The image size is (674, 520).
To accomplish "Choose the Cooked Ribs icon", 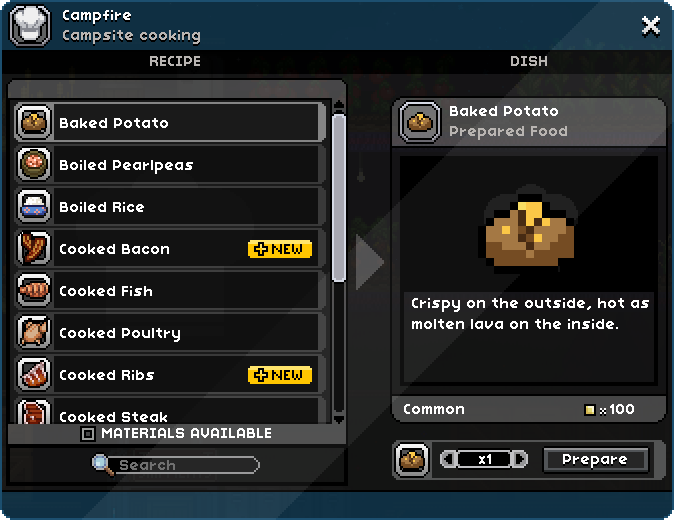I will (34, 374).
